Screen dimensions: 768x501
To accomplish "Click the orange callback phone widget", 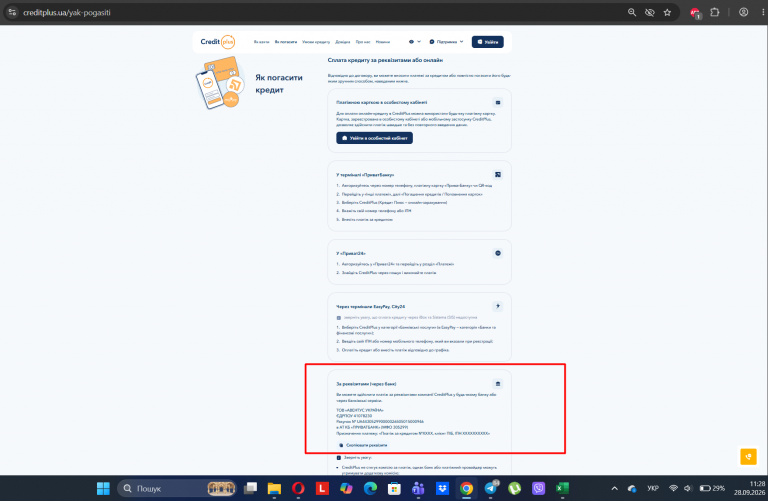I will point(748,456).
